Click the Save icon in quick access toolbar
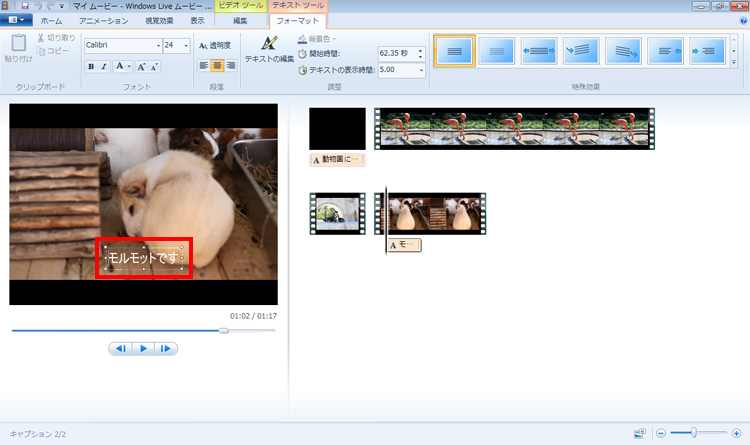The width and height of the screenshot is (750, 445). tap(25, 6)
